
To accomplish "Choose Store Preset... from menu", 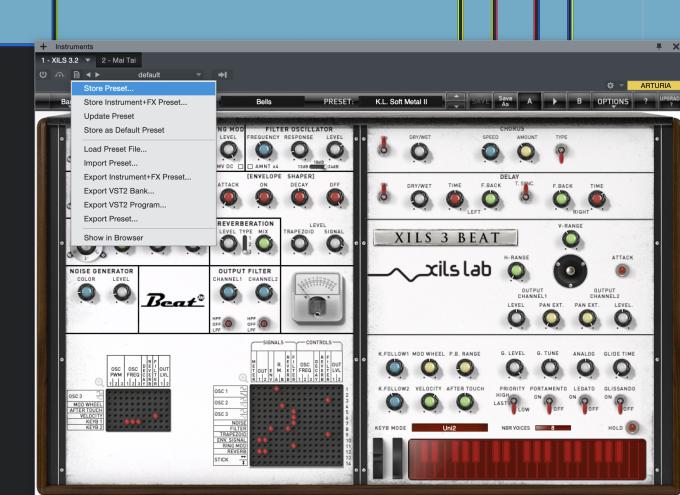I will tap(144, 88).
